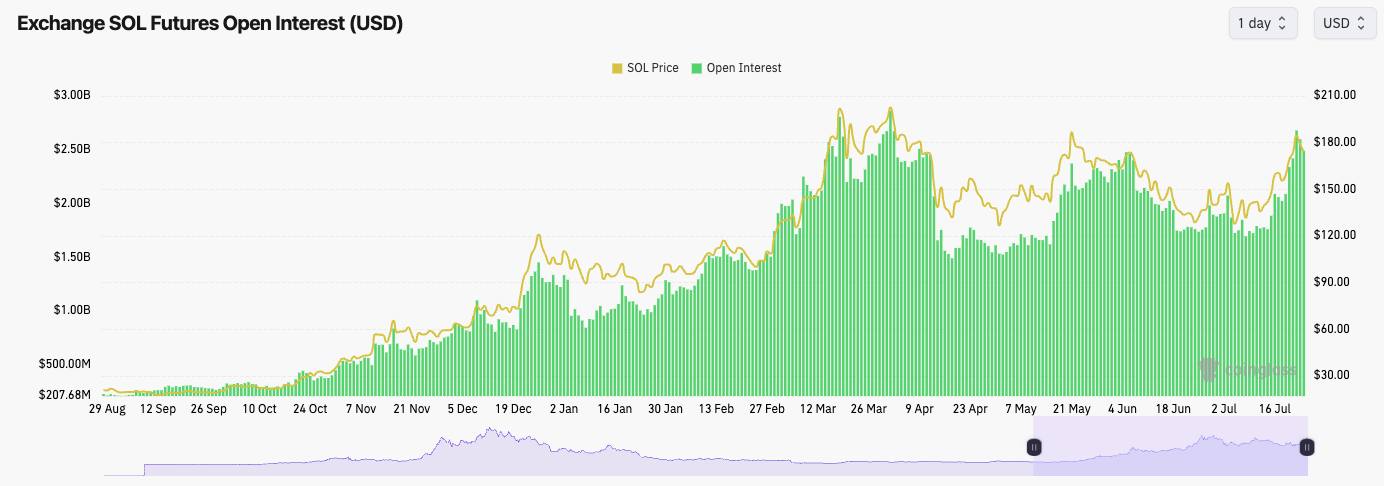The width and height of the screenshot is (1384, 486).
Task: Open the 1 day interval dropdown
Action: 1263,23
